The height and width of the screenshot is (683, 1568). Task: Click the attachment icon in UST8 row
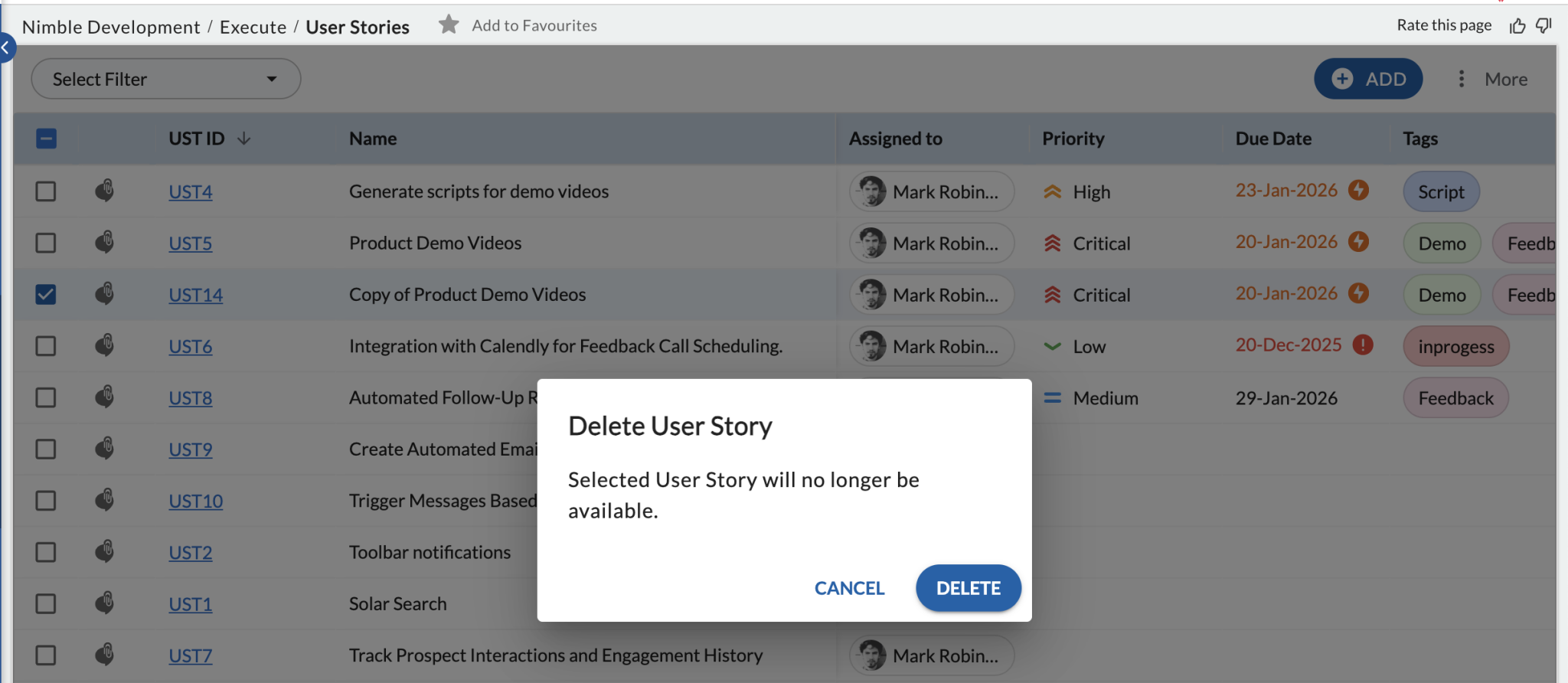coord(105,397)
